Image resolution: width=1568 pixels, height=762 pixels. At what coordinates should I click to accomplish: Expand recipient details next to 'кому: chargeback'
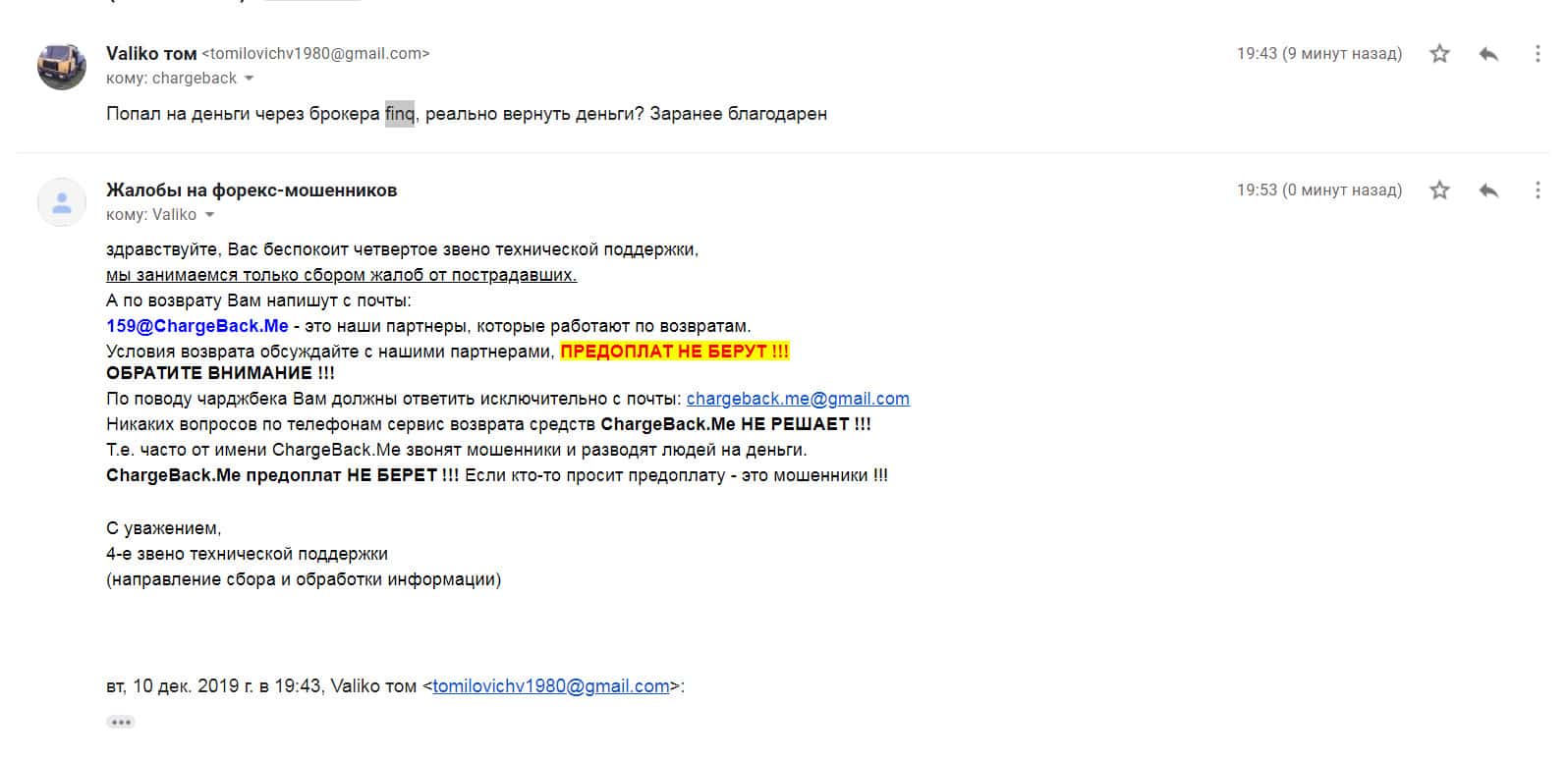tap(249, 79)
